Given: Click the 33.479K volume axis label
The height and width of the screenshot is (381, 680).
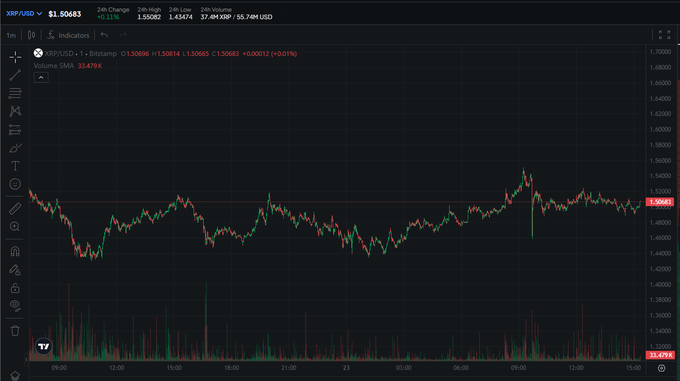Looking at the screenshot, I should click(660, 355).
